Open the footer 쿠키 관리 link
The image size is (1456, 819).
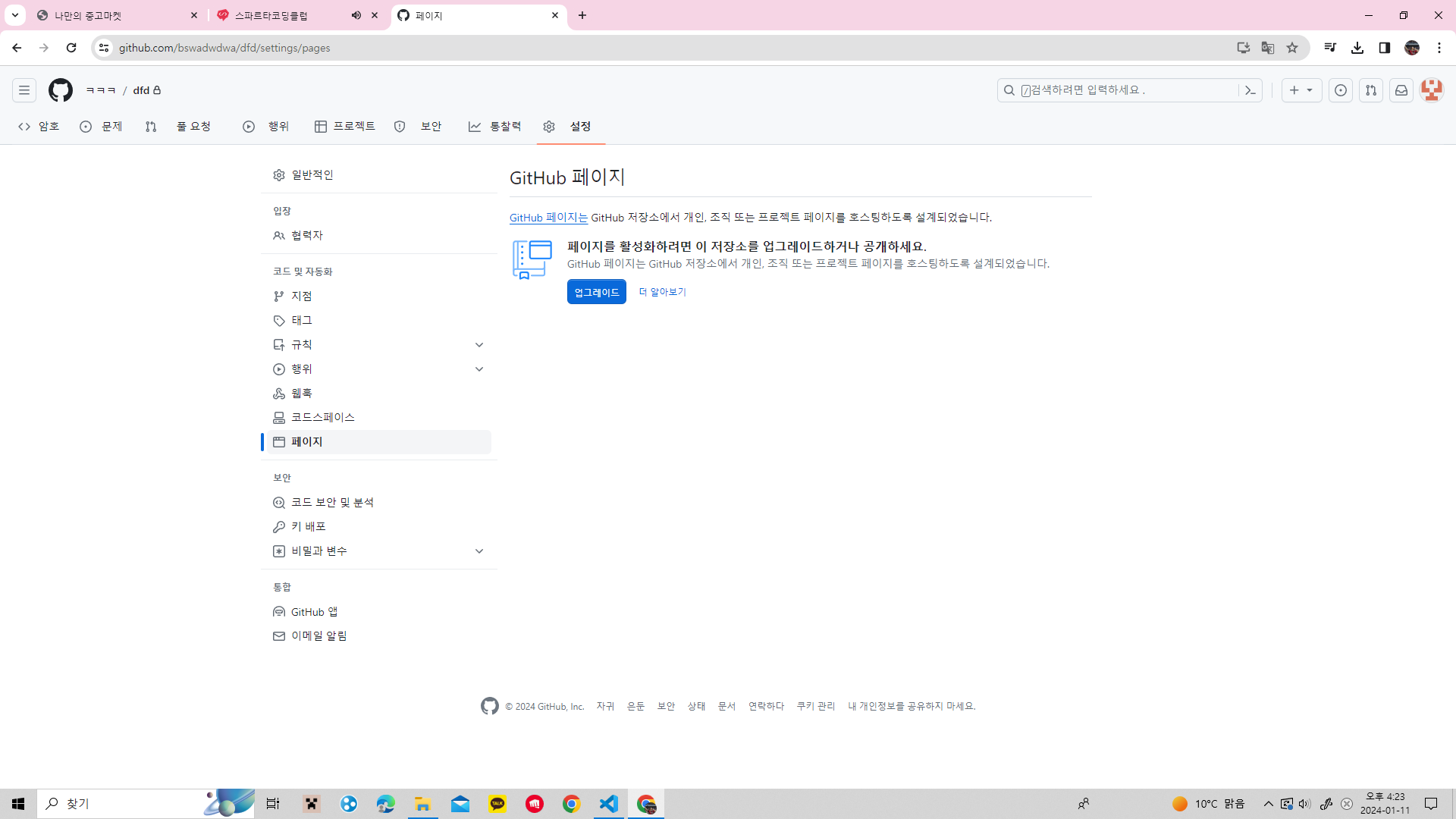coord(815,707)
